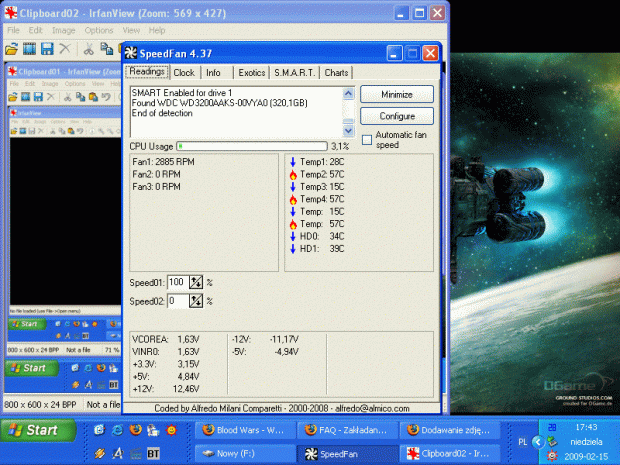This screenshot has width=620, height=465.
Task: Click the red sun tray icon
Action: pyautogui.click(x=552, y=456)
